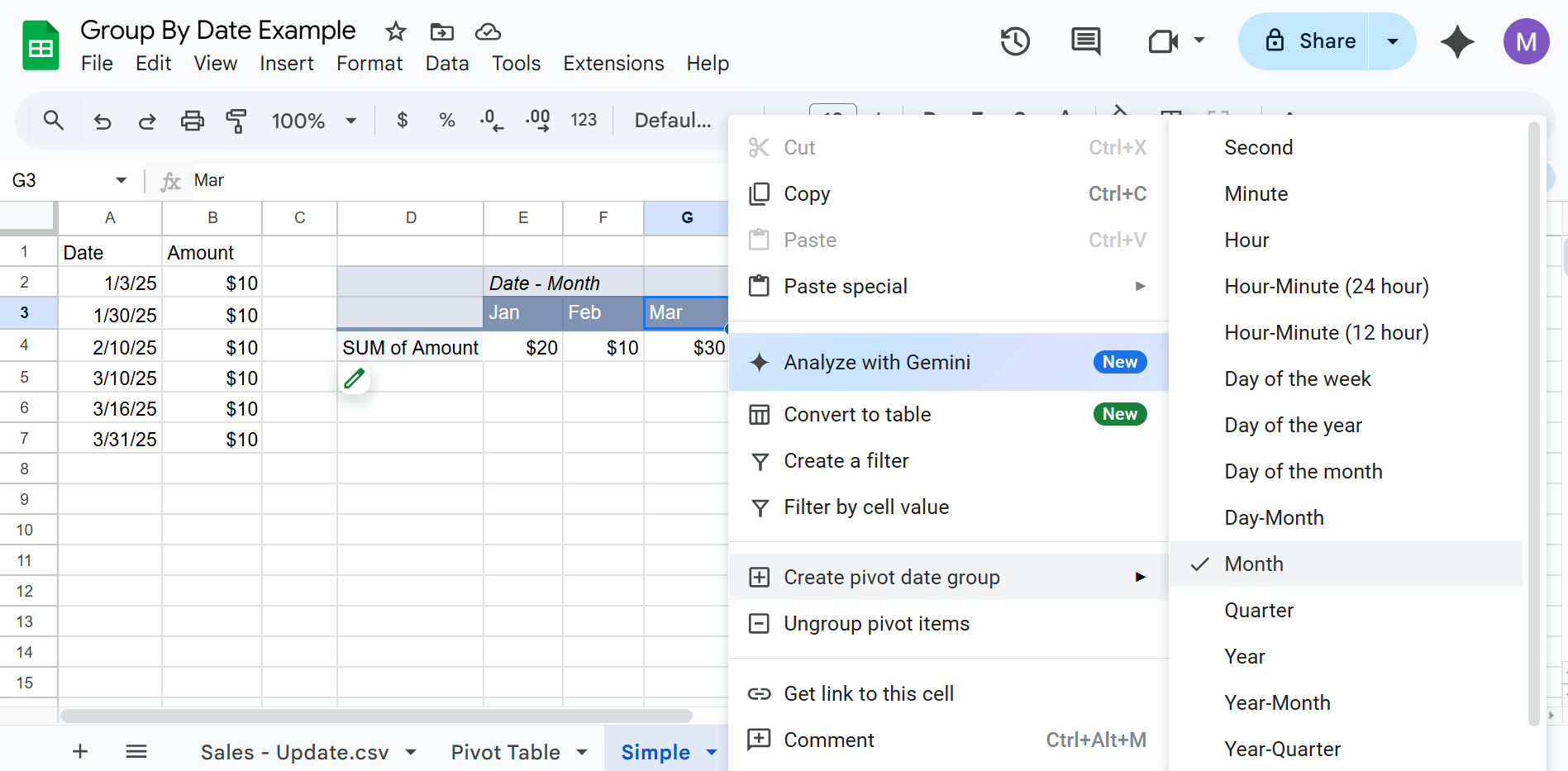Image resolution: width=1568 pixels, height=771 pixels.
Task: Click the Gemini sparkle icon
Action: pyautogui.click(x=1456, y=41)
